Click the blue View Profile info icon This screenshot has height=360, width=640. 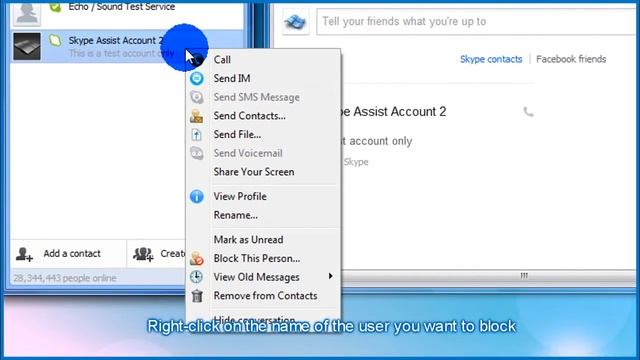click(x=197, y=196)
